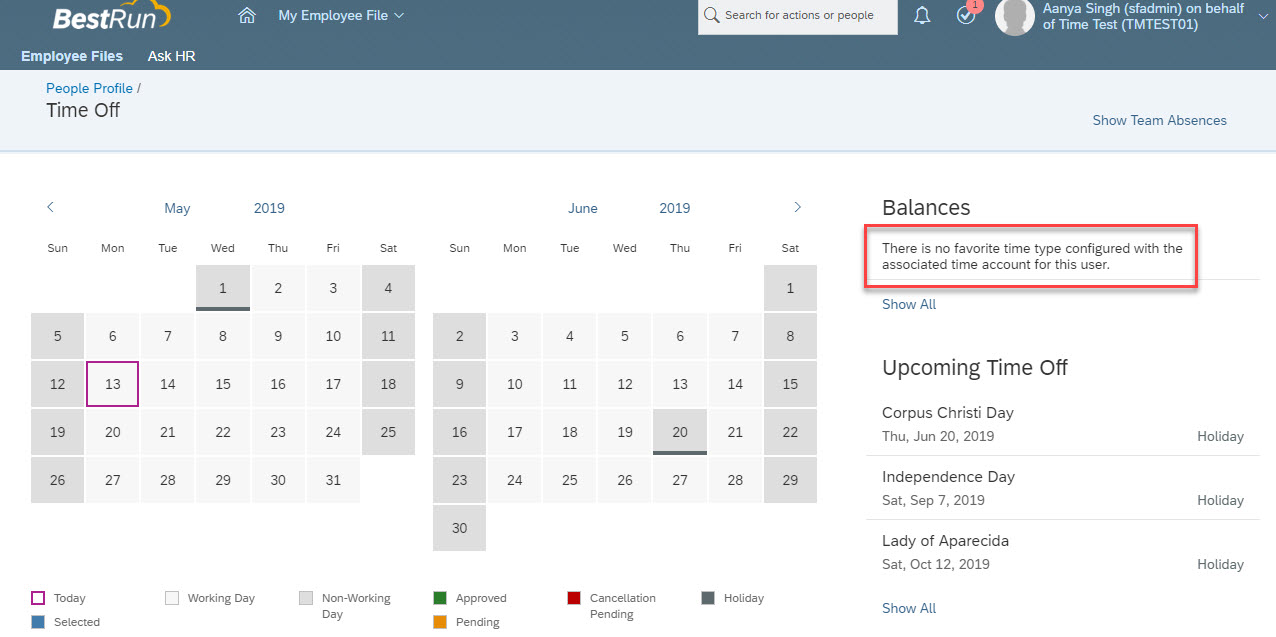This screenshot has width=1276, height=637.
Task: Select May 29 in calendar
Action: coord(223,480)
